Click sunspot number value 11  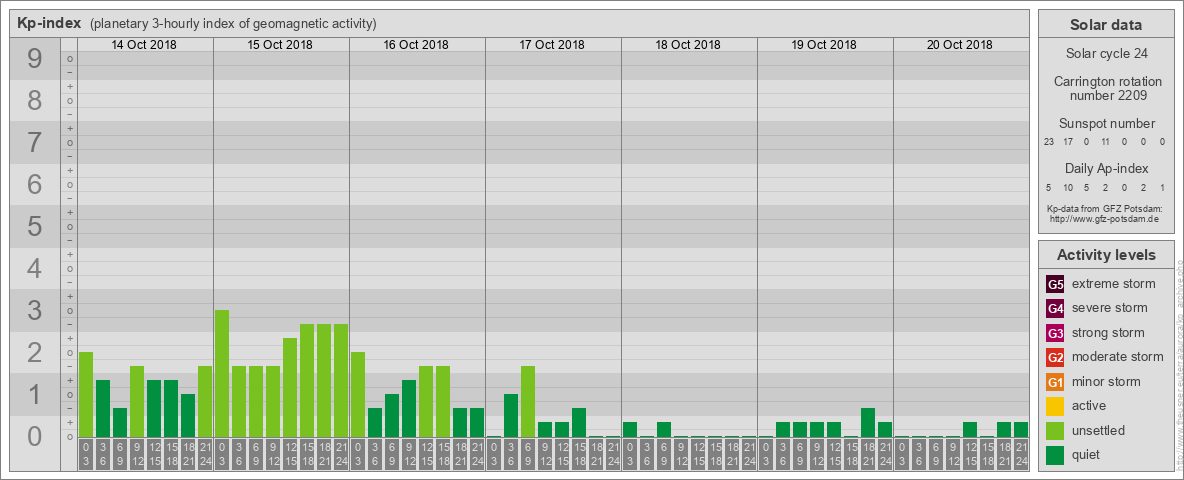click(x=1105, y=142)
